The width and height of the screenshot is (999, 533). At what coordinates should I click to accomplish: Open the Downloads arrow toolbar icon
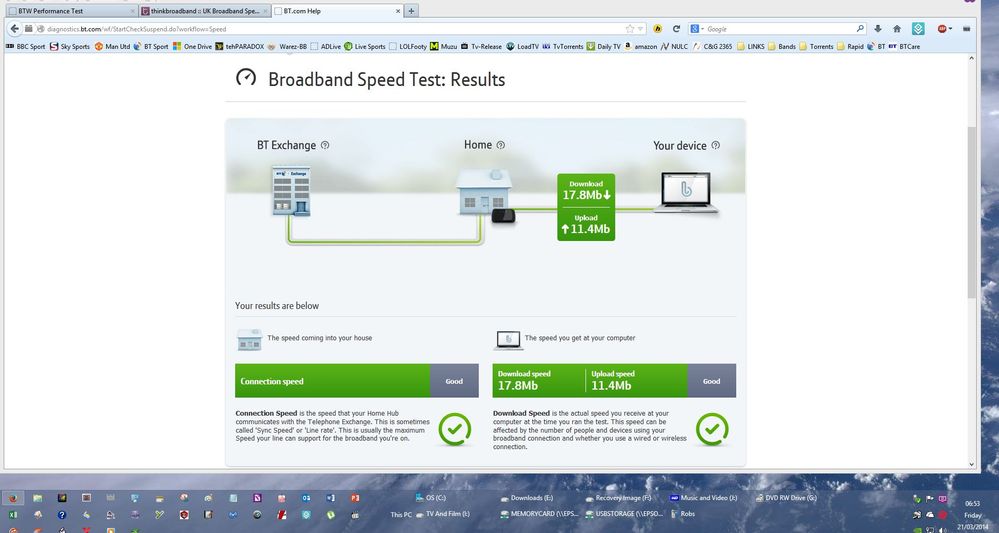[x=877, y=29]
